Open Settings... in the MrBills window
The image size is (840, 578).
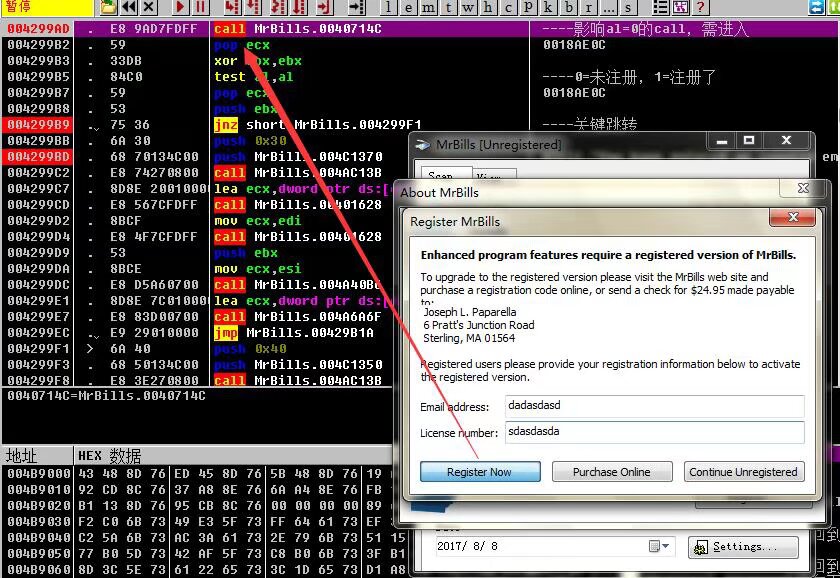(743, 547)
